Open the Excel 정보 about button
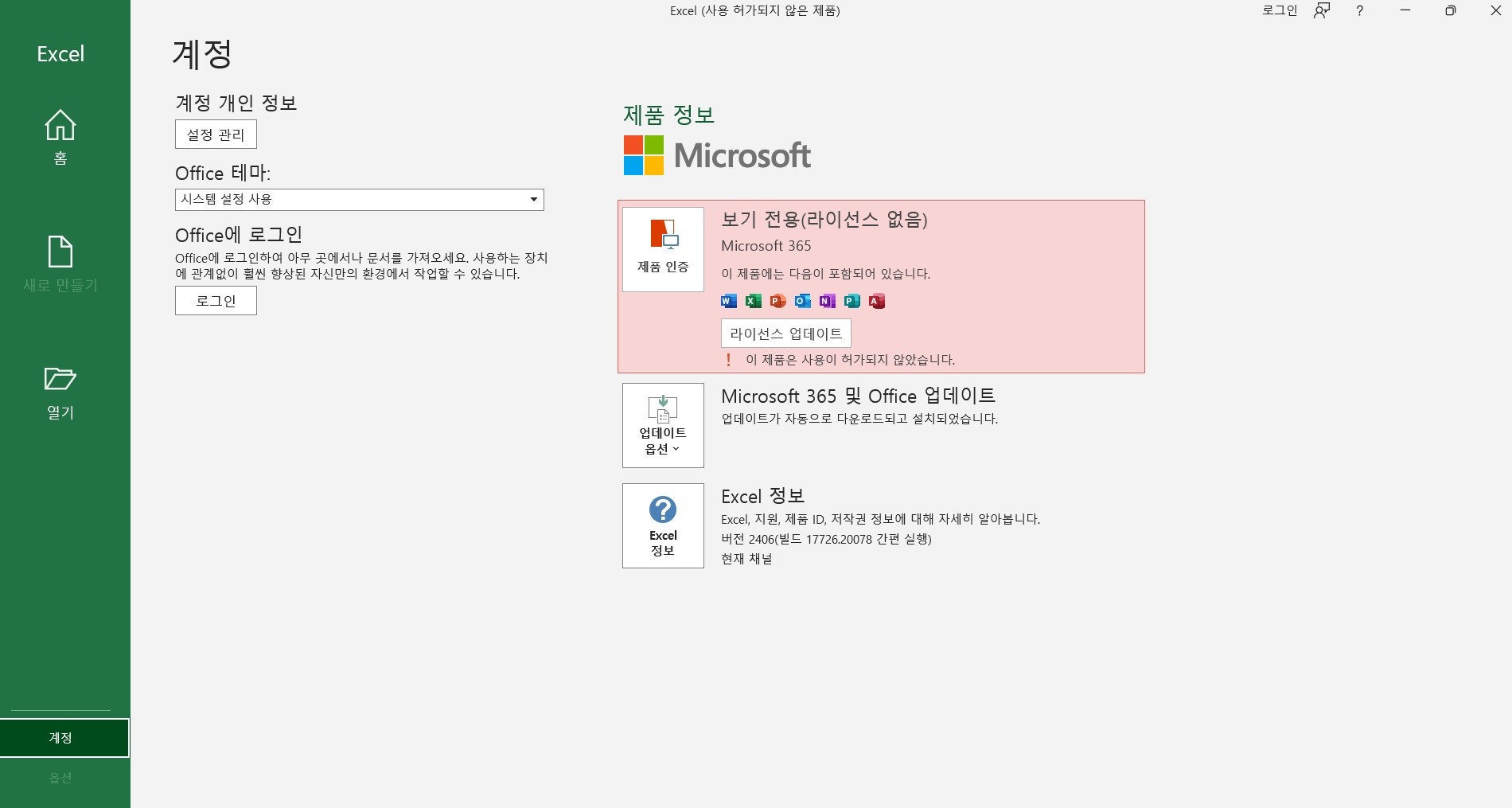Image resolution: width=1512 pixels, height=808 pixels. pos(663,525)
